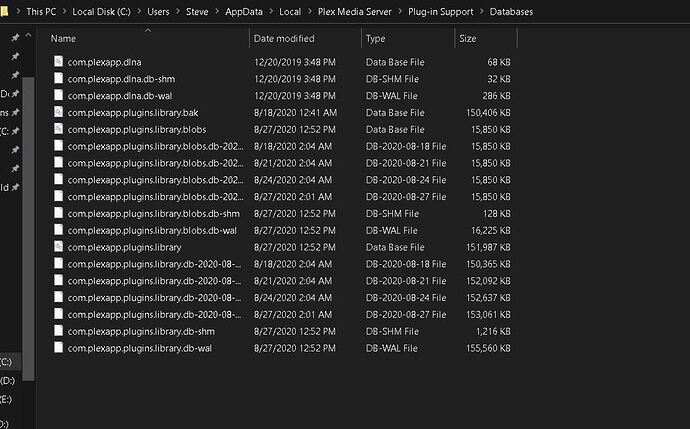This screenshot has height=429, width=690.
Task: Click the navigation pane vertical scrollbar
Action: 28,200
